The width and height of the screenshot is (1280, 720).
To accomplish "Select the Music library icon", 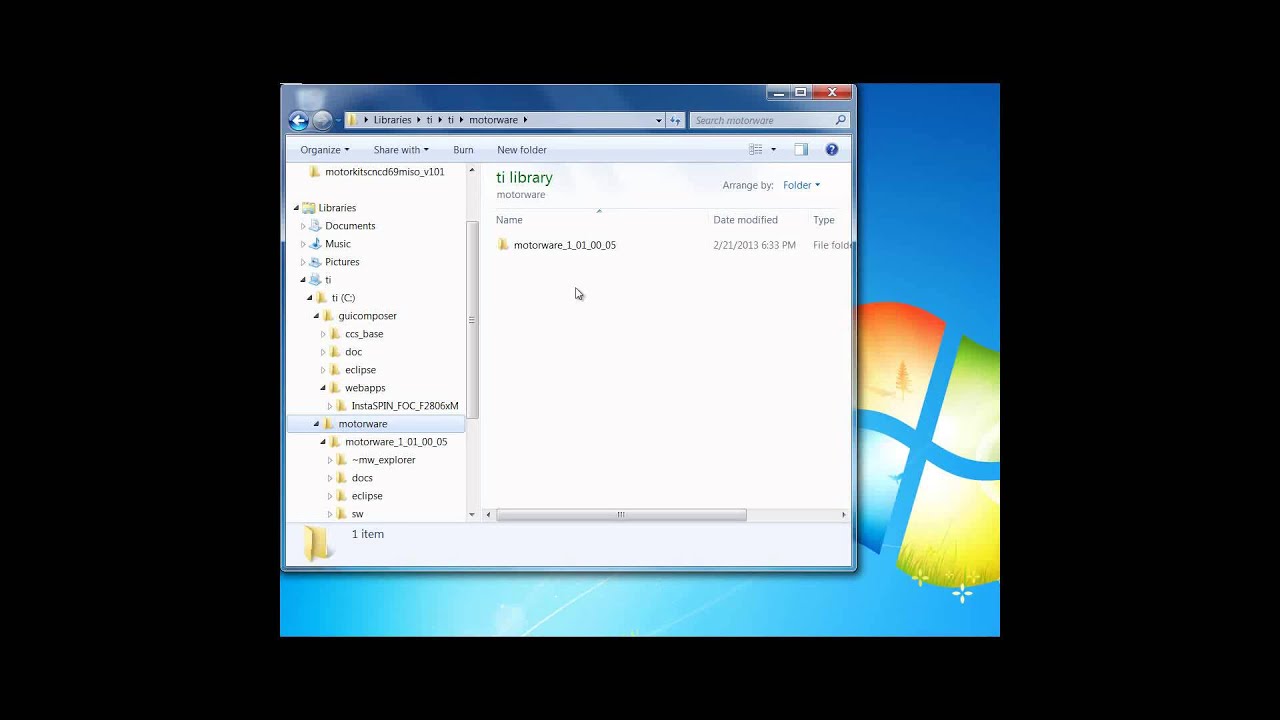I will point(316,244).
